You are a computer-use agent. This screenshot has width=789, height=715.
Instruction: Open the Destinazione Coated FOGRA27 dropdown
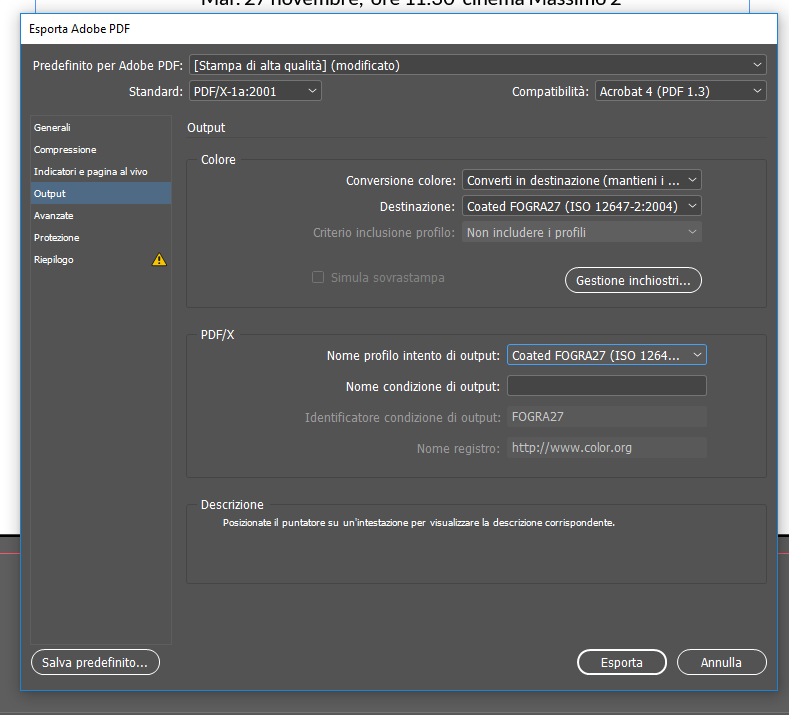click(582, 206)
